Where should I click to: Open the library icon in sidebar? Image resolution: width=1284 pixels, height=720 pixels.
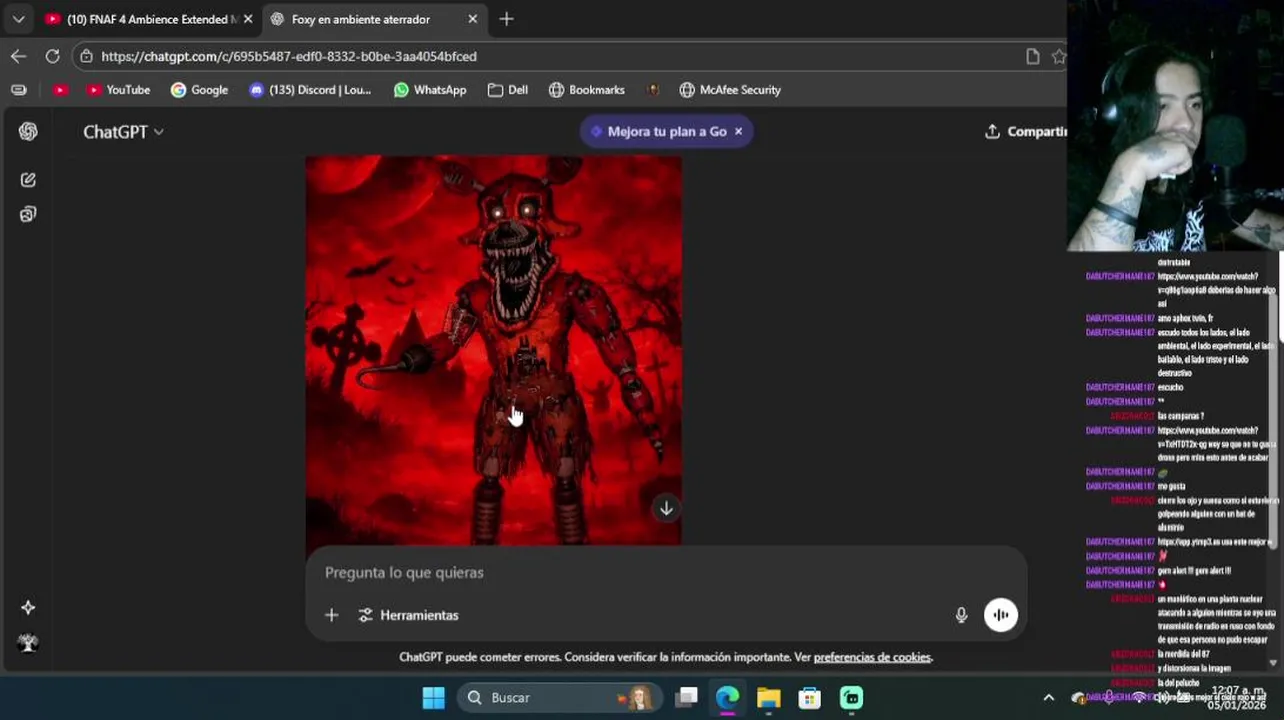click(x=28, y=214)
